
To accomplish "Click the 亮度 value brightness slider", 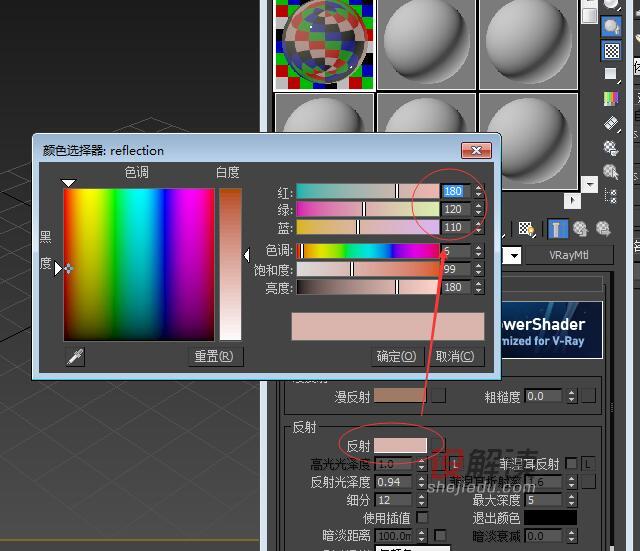I will [368, 287].
